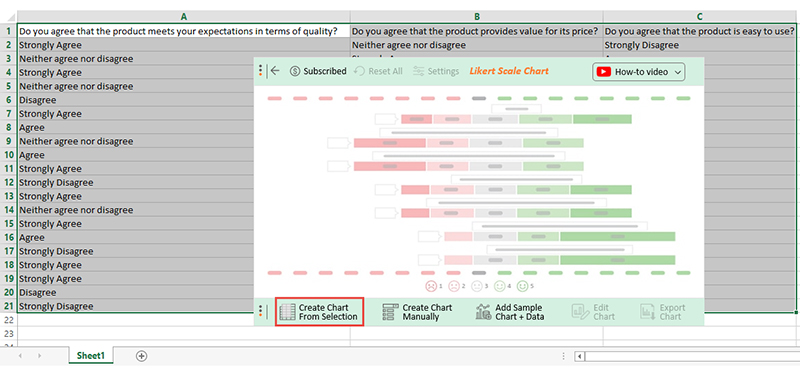Click the Likert Scale Chart title
This screenshot has height=376, width=800.
[509, 71]
